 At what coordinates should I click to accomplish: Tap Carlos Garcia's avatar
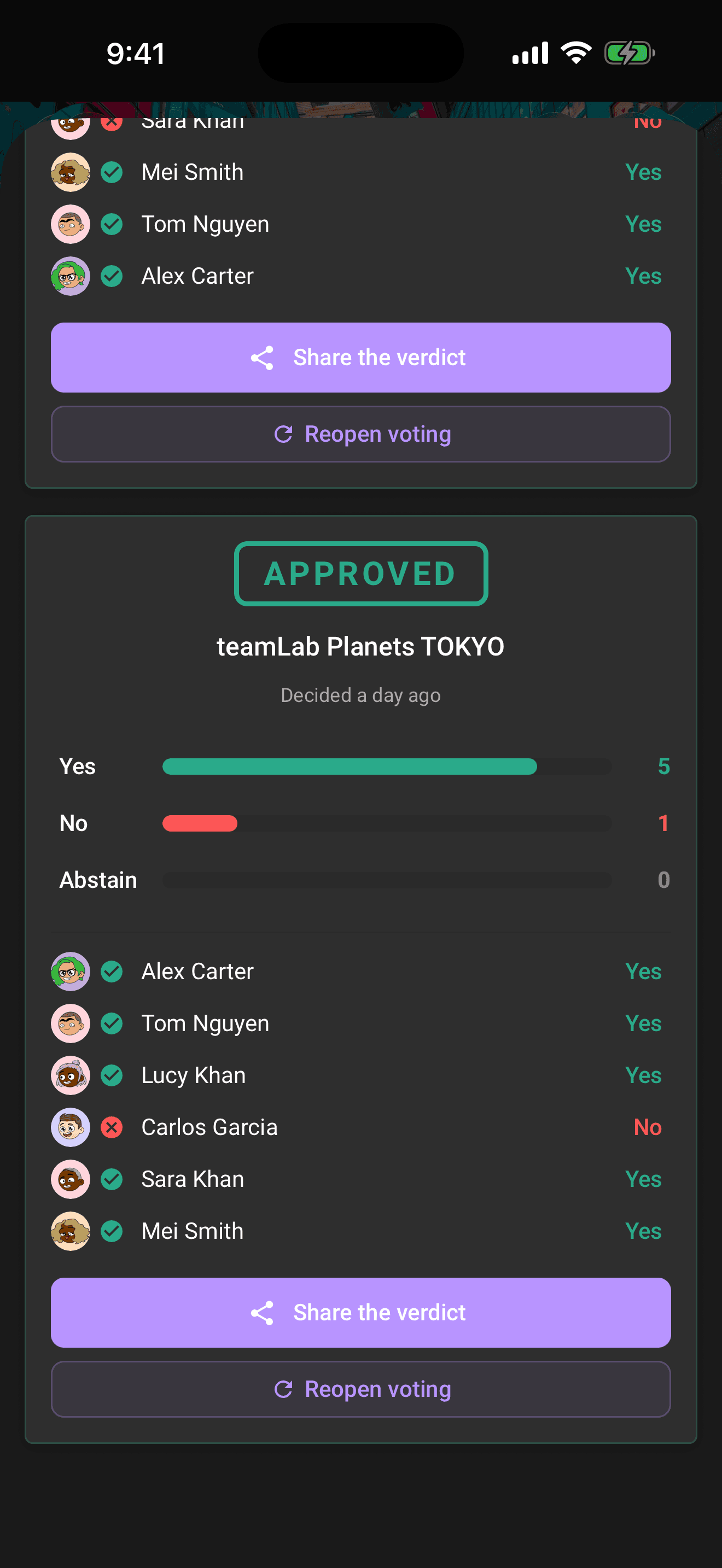tap(71, 1127)
